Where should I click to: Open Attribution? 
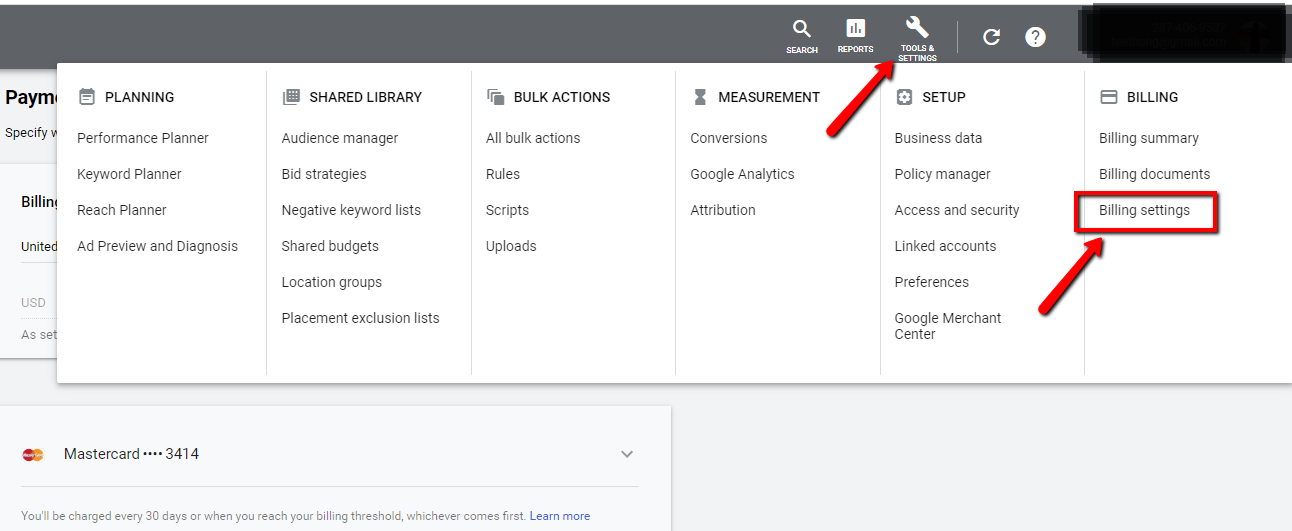[x=723, y=210]
